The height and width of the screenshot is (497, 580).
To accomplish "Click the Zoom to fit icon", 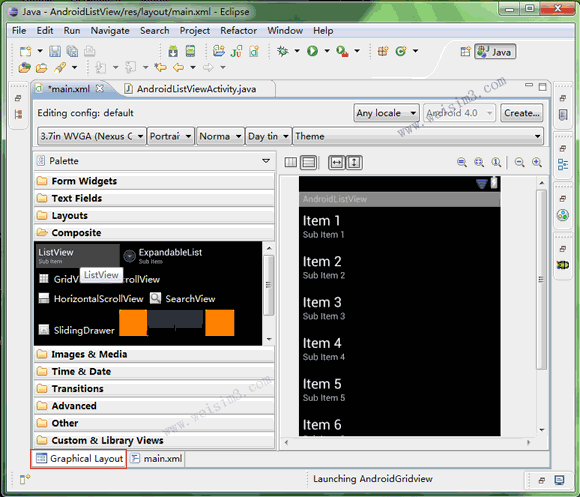I will click(479, 162).
